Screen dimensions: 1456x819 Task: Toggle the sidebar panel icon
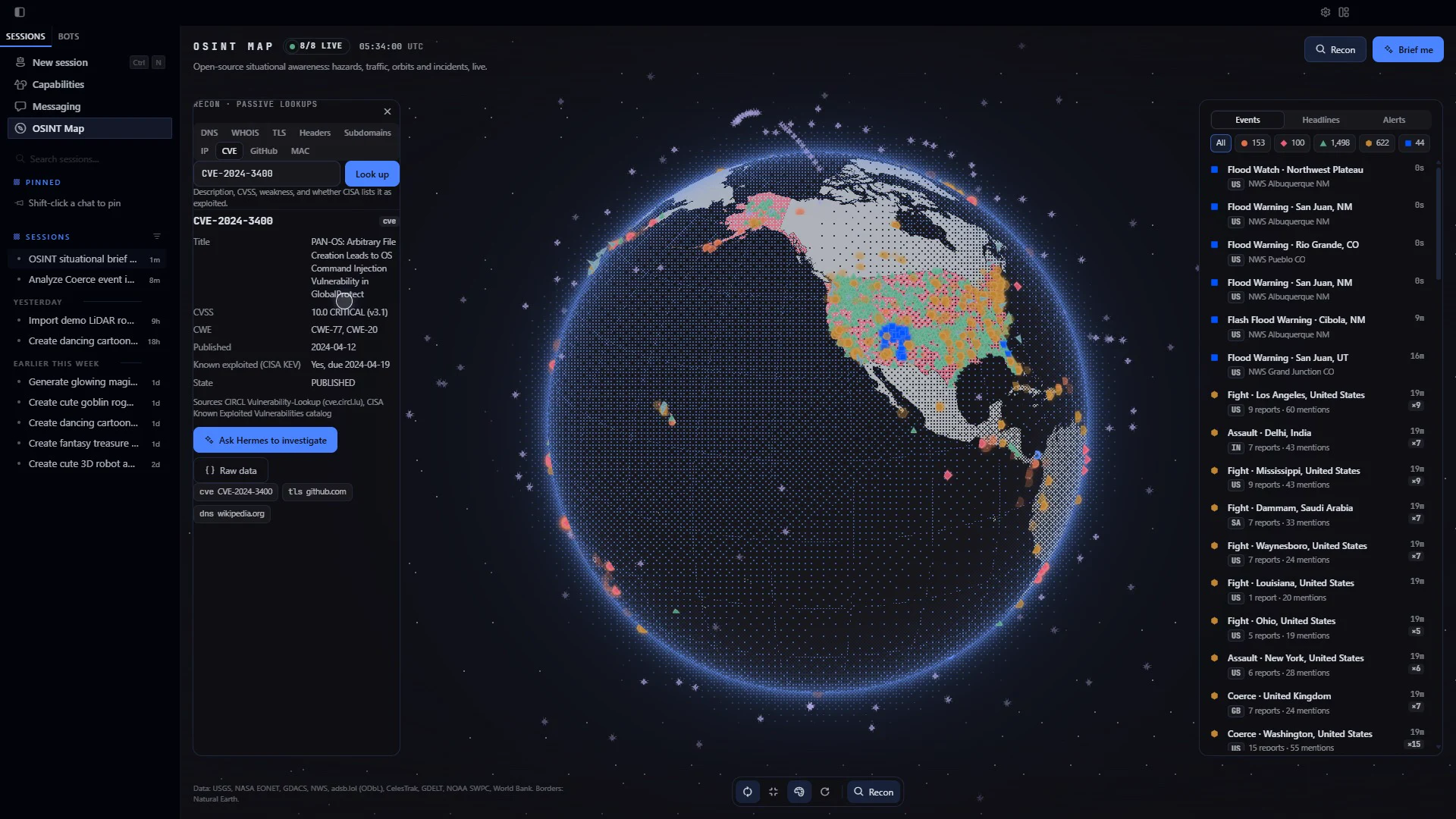[20, 12]
